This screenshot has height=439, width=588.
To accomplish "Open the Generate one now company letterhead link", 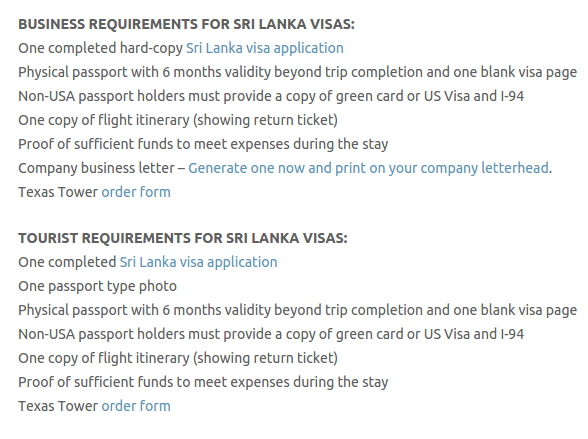I will click(x=369, y=168).
